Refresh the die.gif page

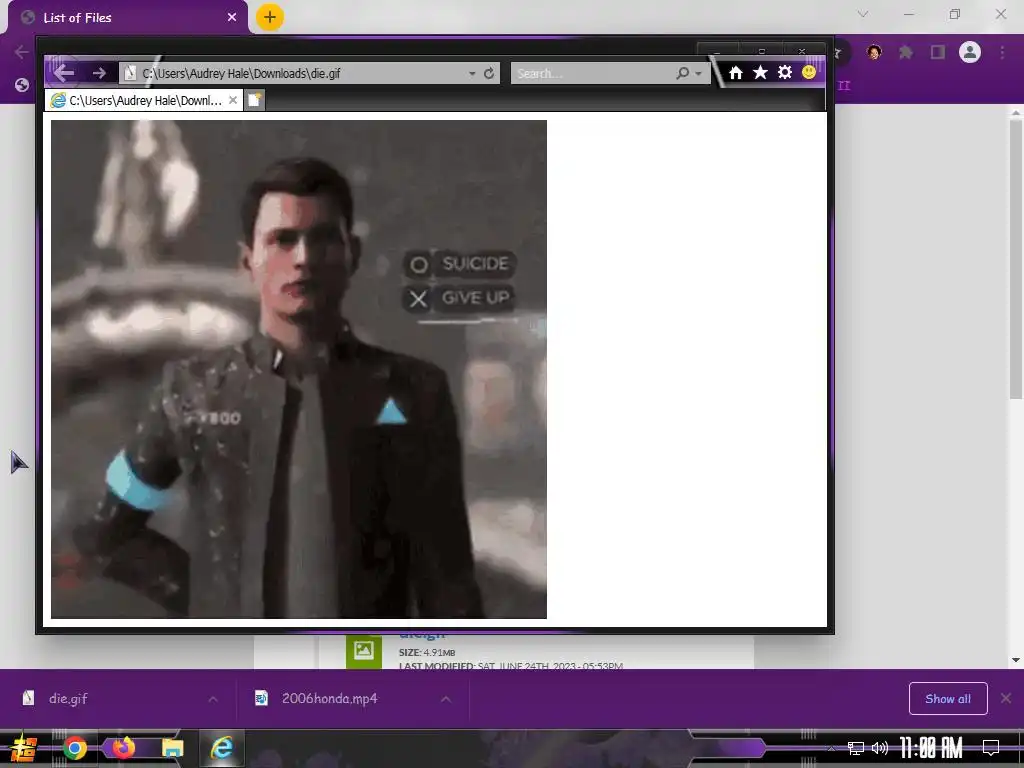click(488, 73)
